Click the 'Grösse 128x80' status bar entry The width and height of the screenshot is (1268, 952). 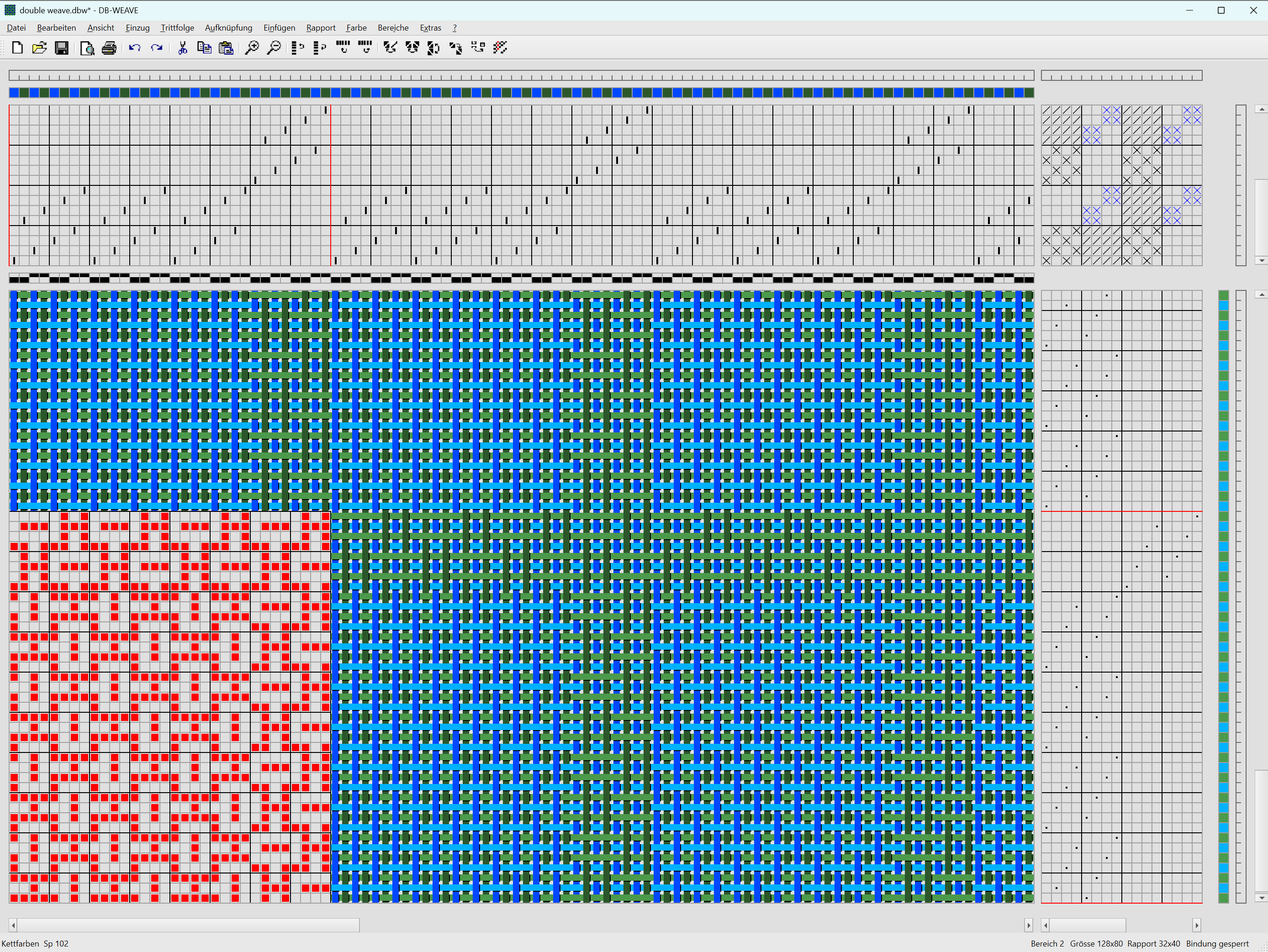coord(1096,943)
